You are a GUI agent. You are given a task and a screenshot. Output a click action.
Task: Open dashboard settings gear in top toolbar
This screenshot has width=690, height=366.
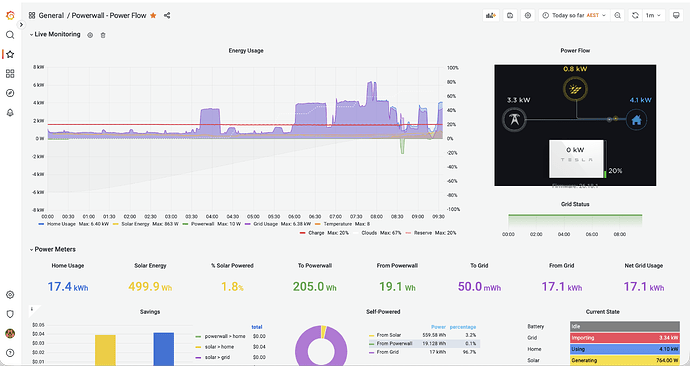528,15
